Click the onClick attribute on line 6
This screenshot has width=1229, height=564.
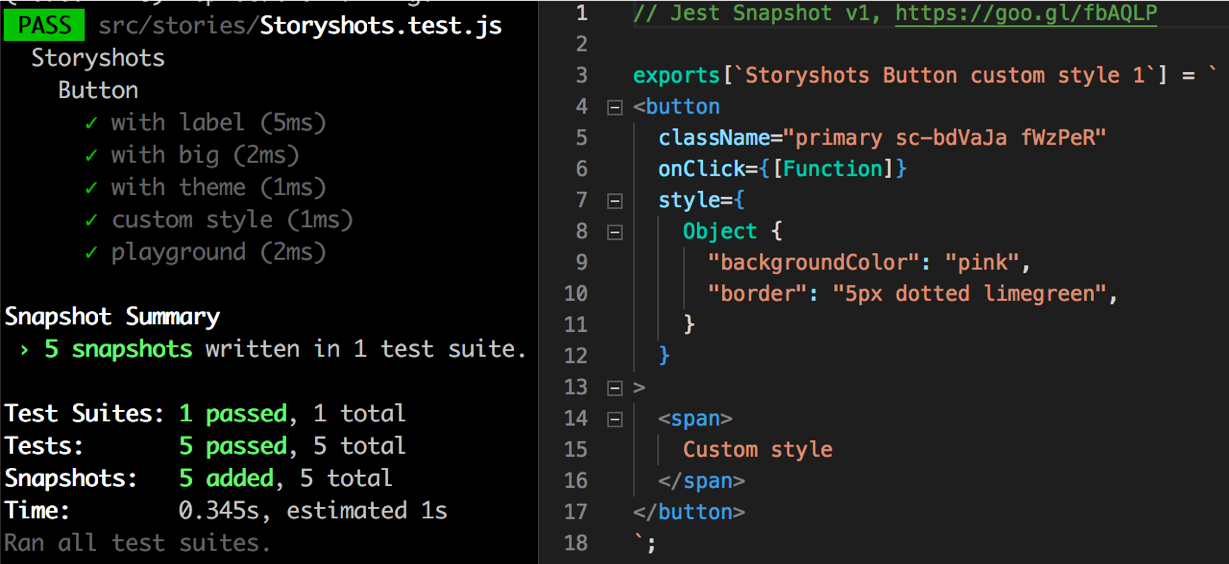tap(782, 169)
